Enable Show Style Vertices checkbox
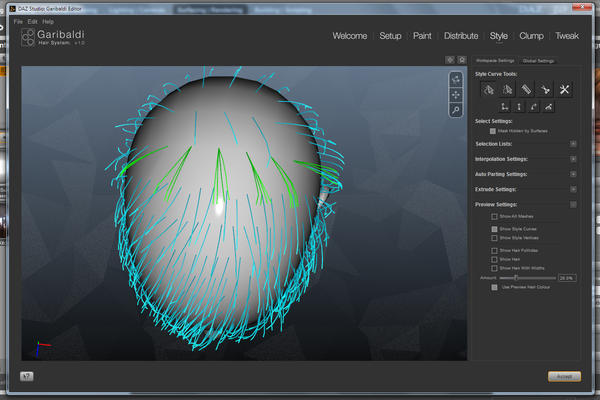 (494, 238)
